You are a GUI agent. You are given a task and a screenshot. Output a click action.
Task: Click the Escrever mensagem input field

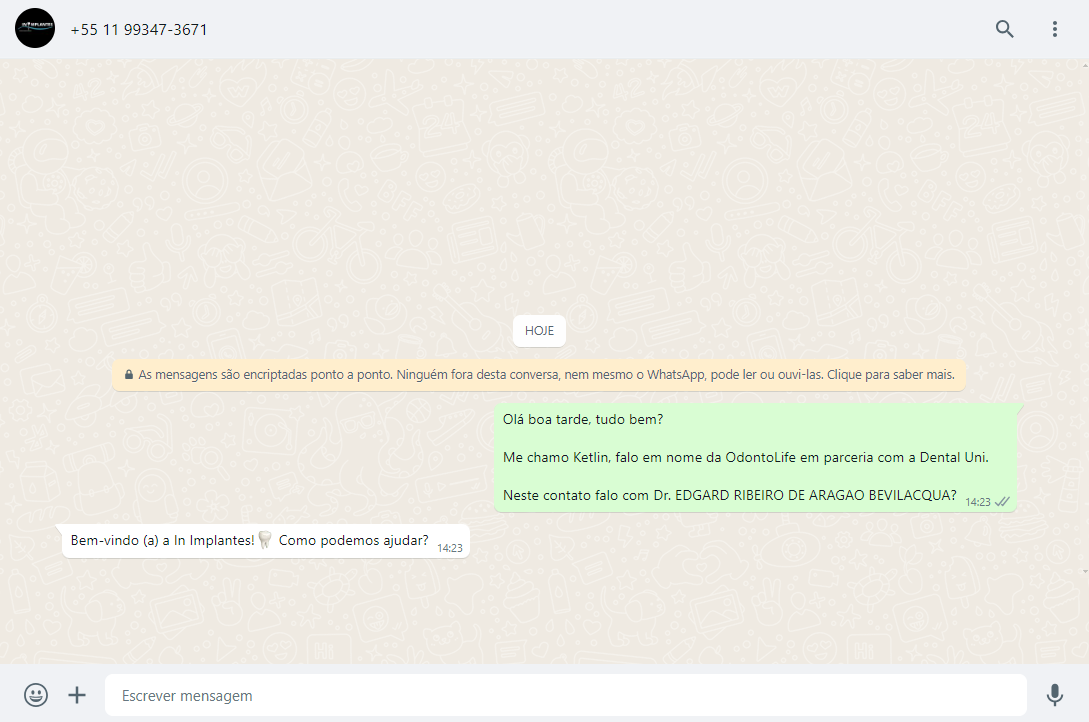[x=565, y=695]
